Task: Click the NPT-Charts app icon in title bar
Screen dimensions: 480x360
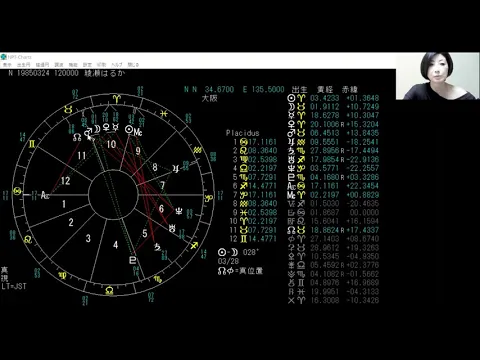Action: pos(4,57)
